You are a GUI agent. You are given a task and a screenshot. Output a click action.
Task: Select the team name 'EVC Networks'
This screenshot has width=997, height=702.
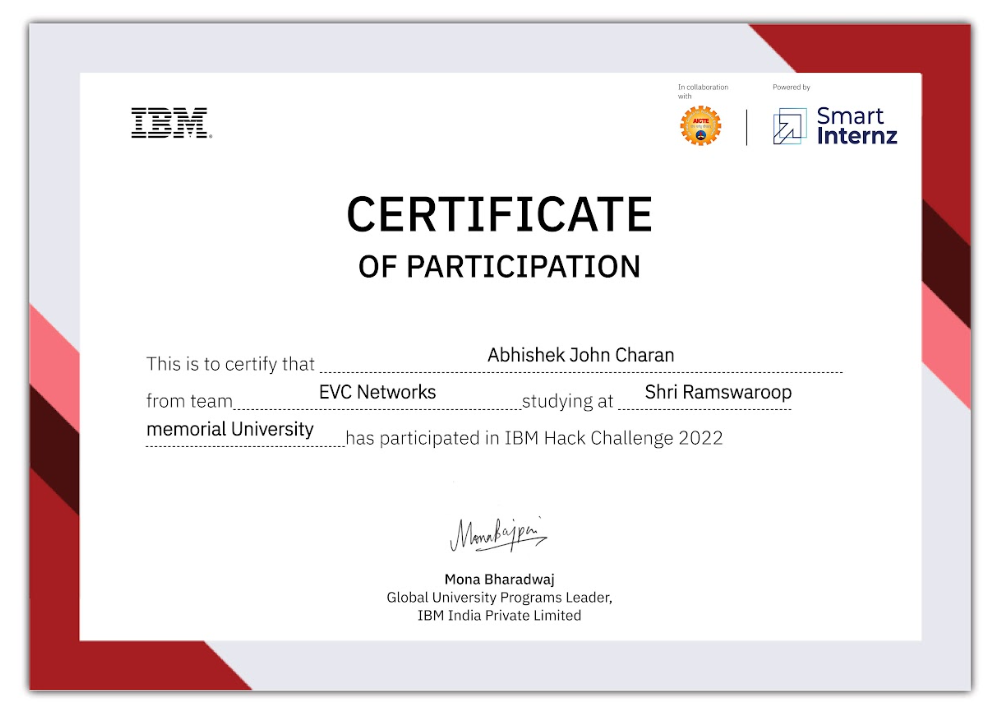point(377,392)
